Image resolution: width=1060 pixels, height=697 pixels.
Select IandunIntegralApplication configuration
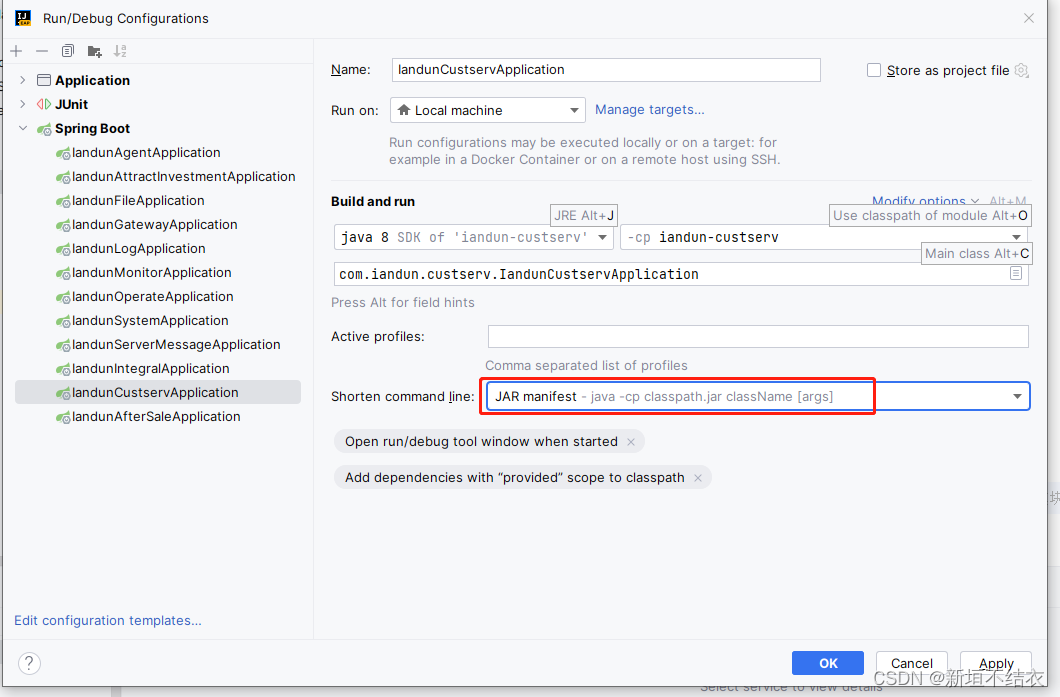[151, 368]
